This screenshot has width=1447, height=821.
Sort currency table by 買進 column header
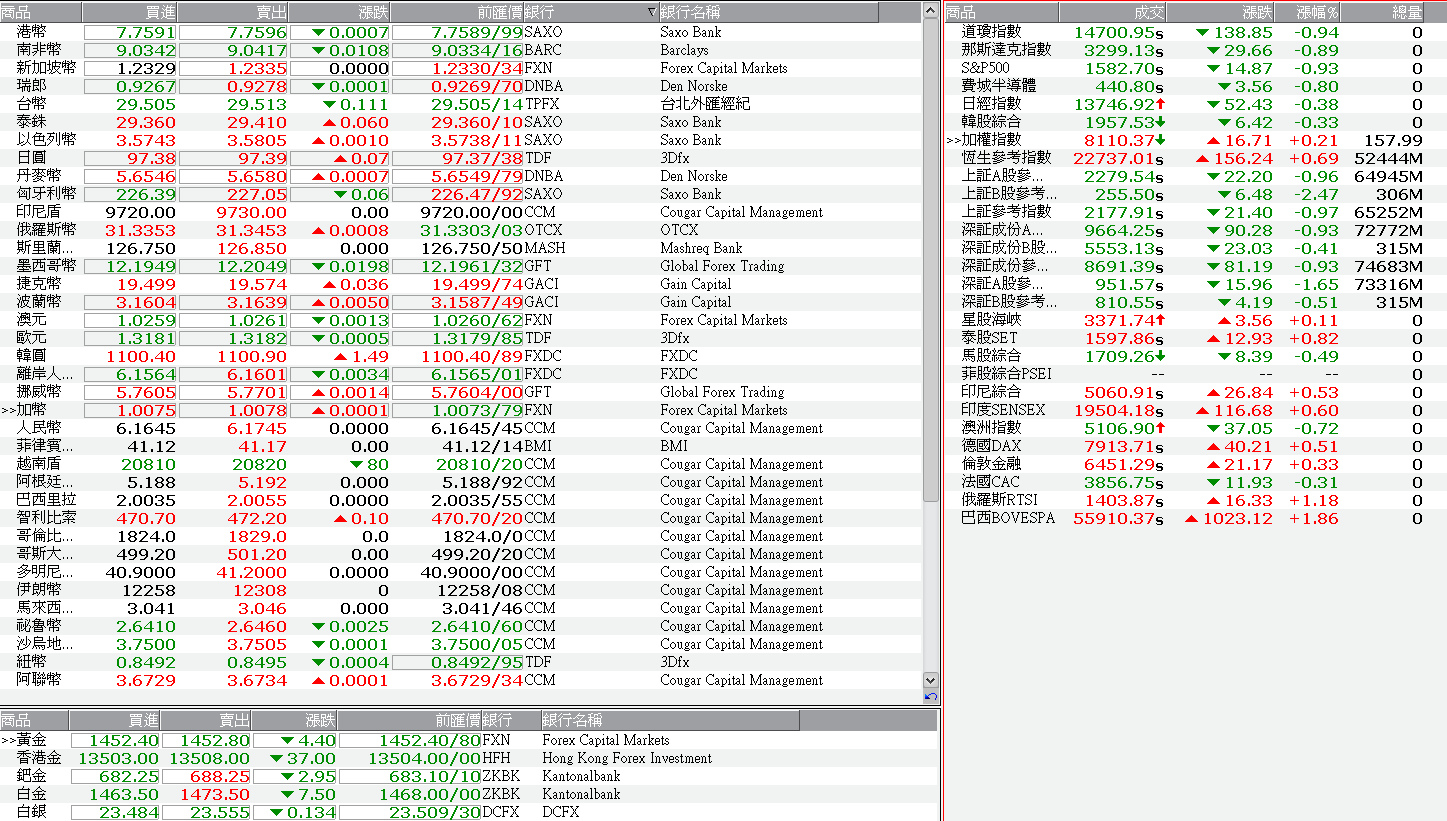pos(130,13)
